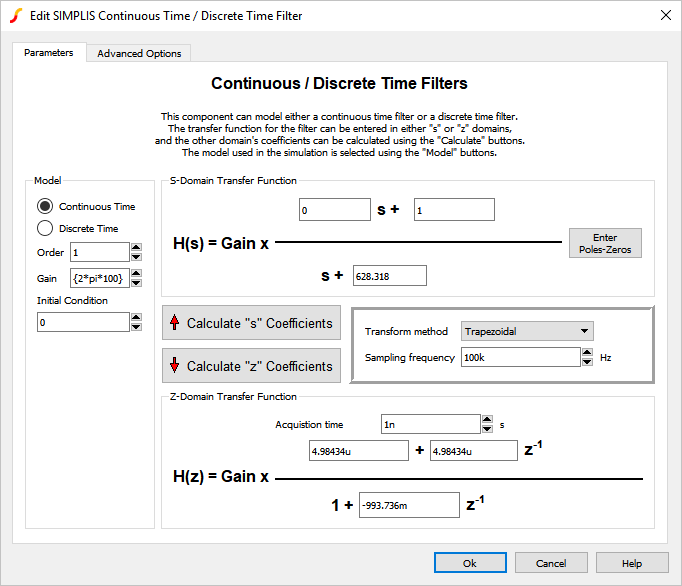
Task: Lower Acquisition time using down arrow
Action: (x=487, y=429)
